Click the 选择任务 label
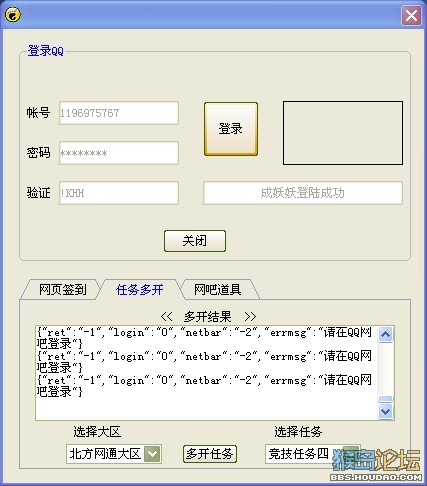 (x=298, y=432)
